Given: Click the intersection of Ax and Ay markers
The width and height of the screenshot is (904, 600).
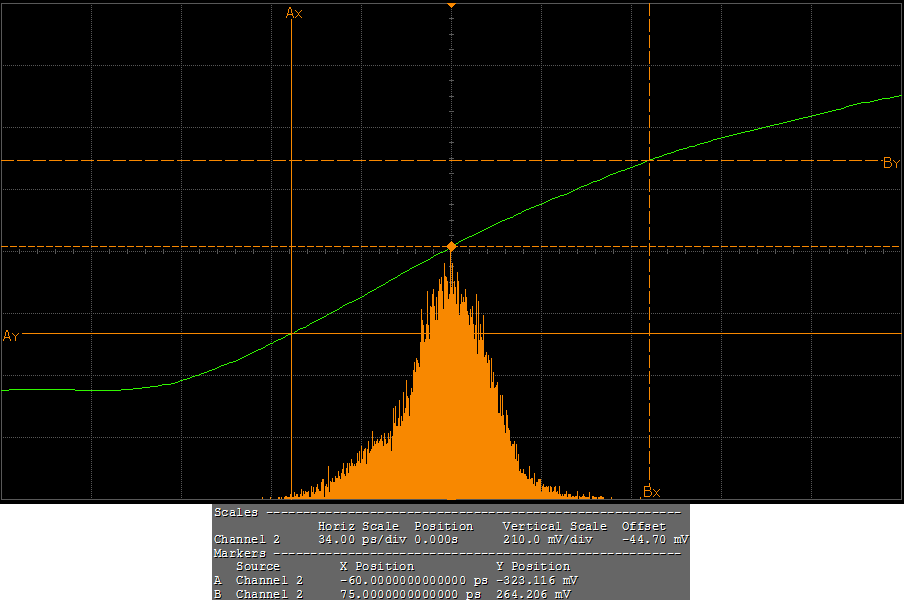Looking at the screenshot, I should (x=291, y=333).
